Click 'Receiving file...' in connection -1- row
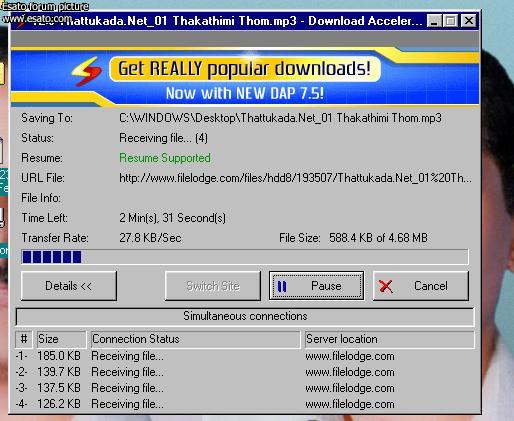514x421 pixels. (x=128, y=356)
